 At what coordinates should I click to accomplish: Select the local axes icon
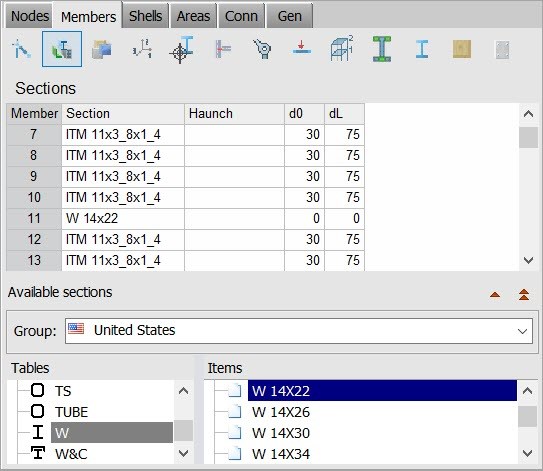142,49
